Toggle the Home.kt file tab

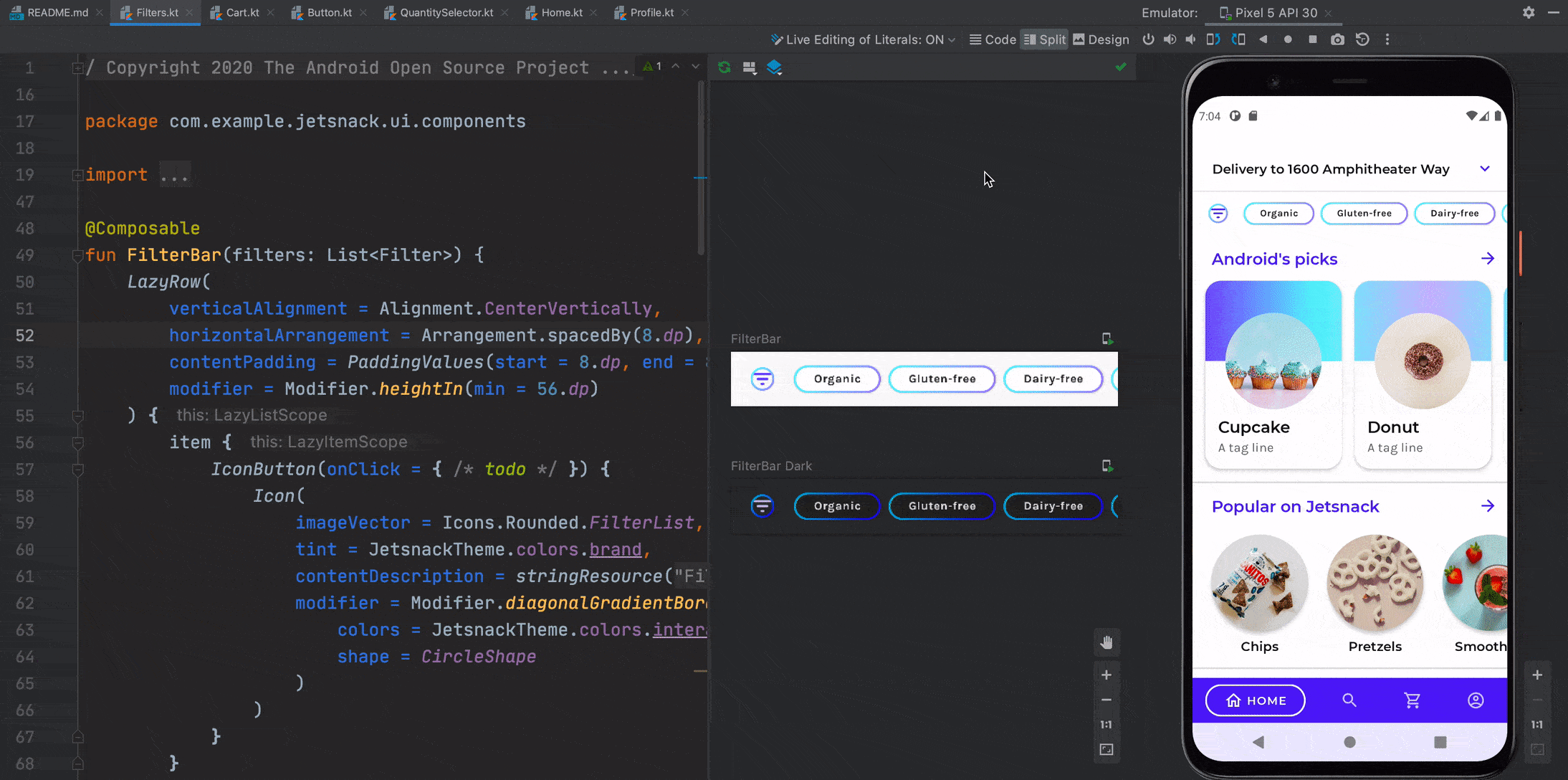[561, 12]
